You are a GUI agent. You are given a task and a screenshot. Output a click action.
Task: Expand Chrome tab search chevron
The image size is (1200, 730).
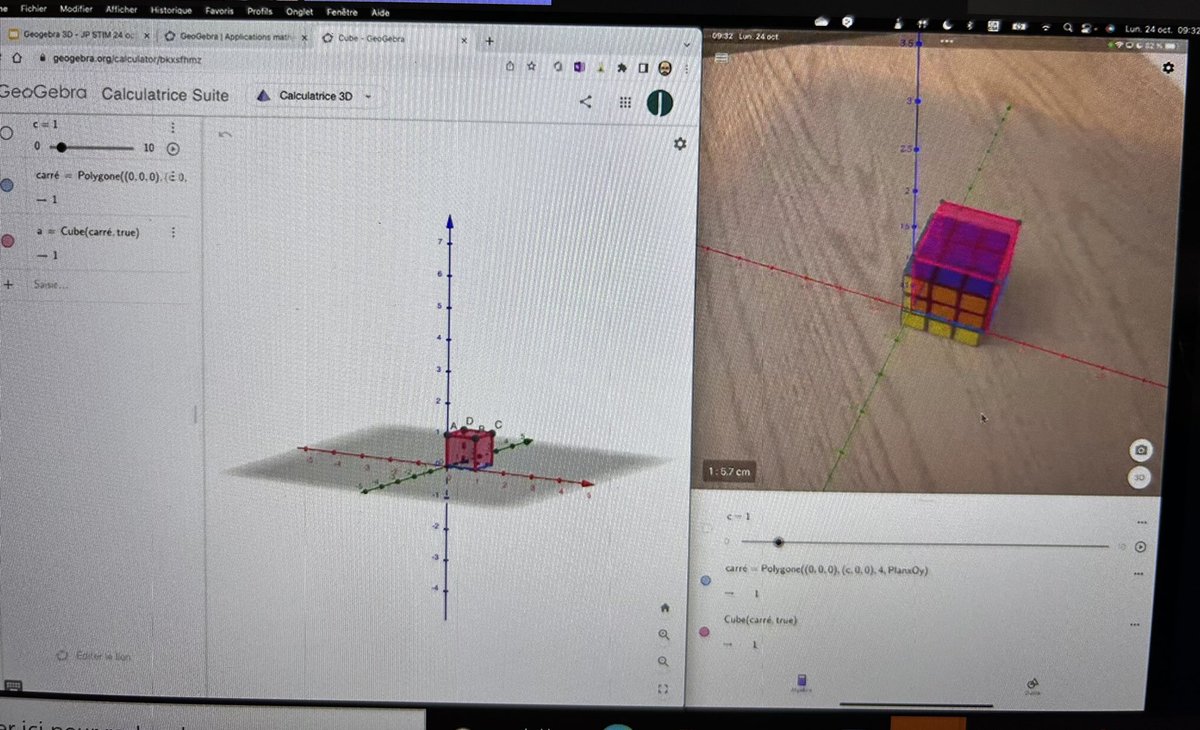(x=687, y=45)
